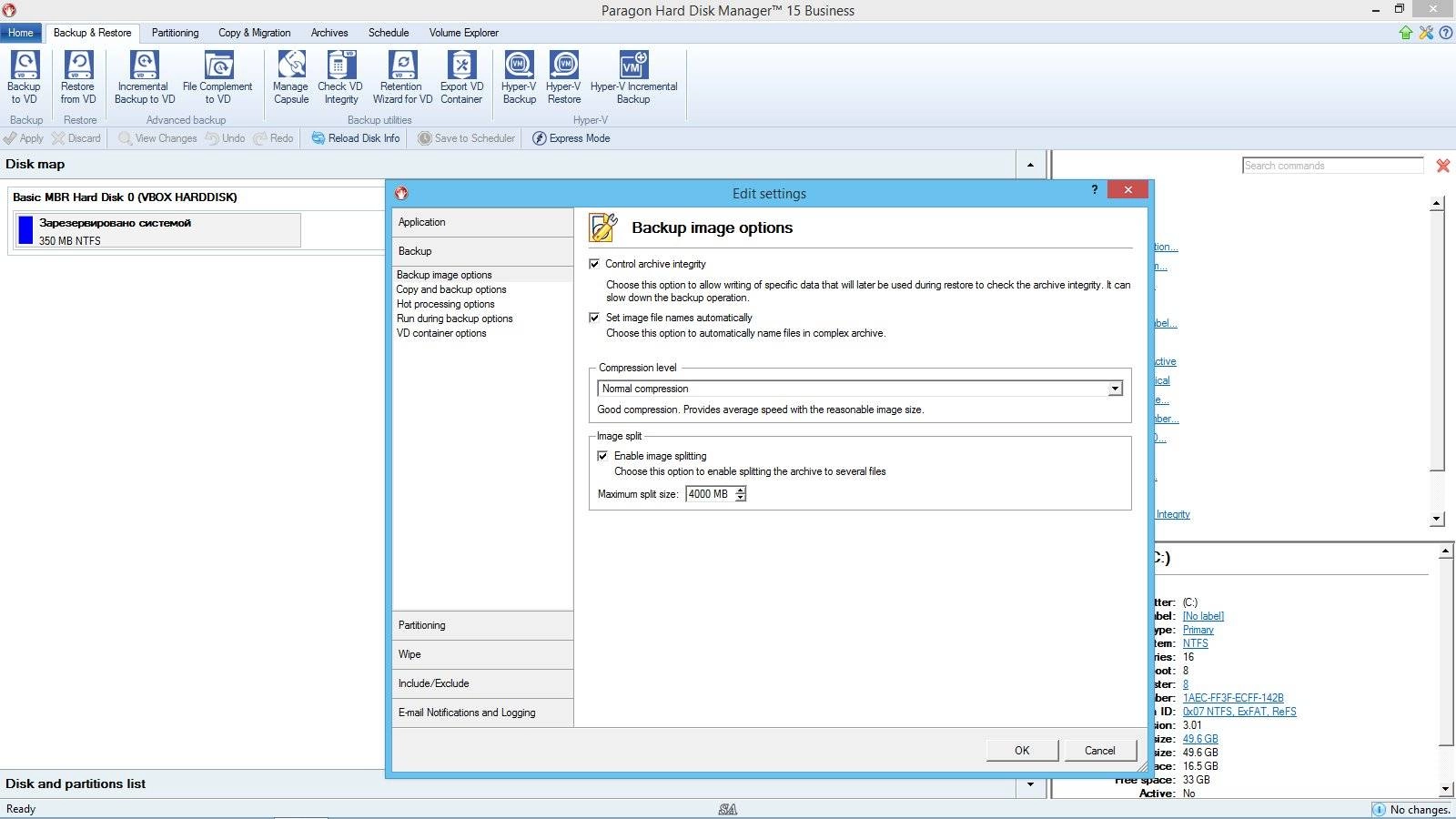
Task: Select Run during backup options
Action: point(455,318)
